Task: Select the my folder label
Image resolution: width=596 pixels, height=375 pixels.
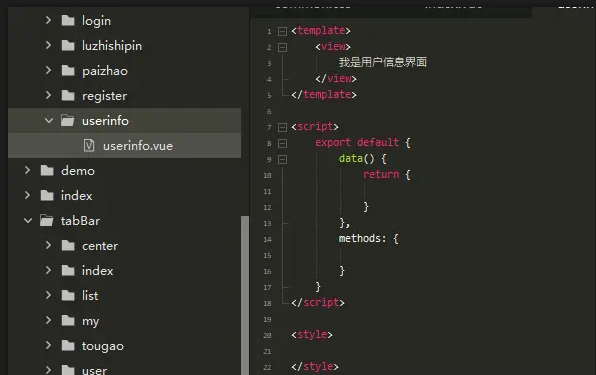Action: coord(90,321)
